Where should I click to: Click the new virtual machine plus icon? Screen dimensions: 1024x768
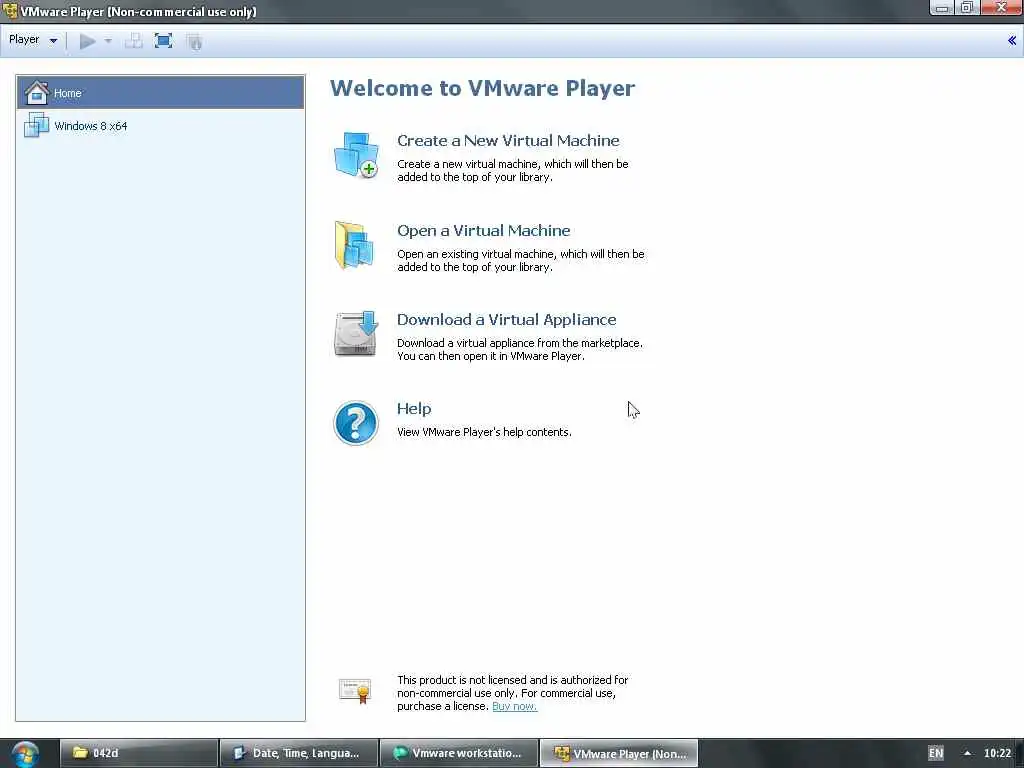click(356, 155)
